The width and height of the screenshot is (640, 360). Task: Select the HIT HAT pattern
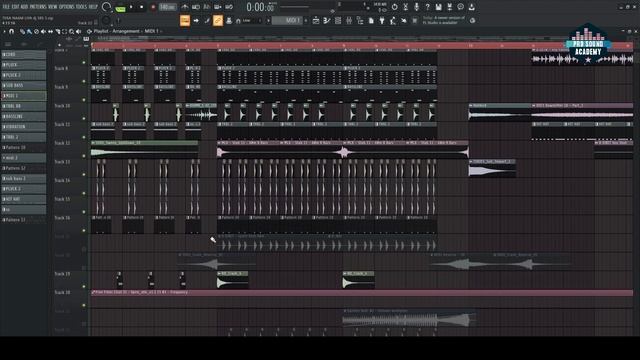coord(24,199)
